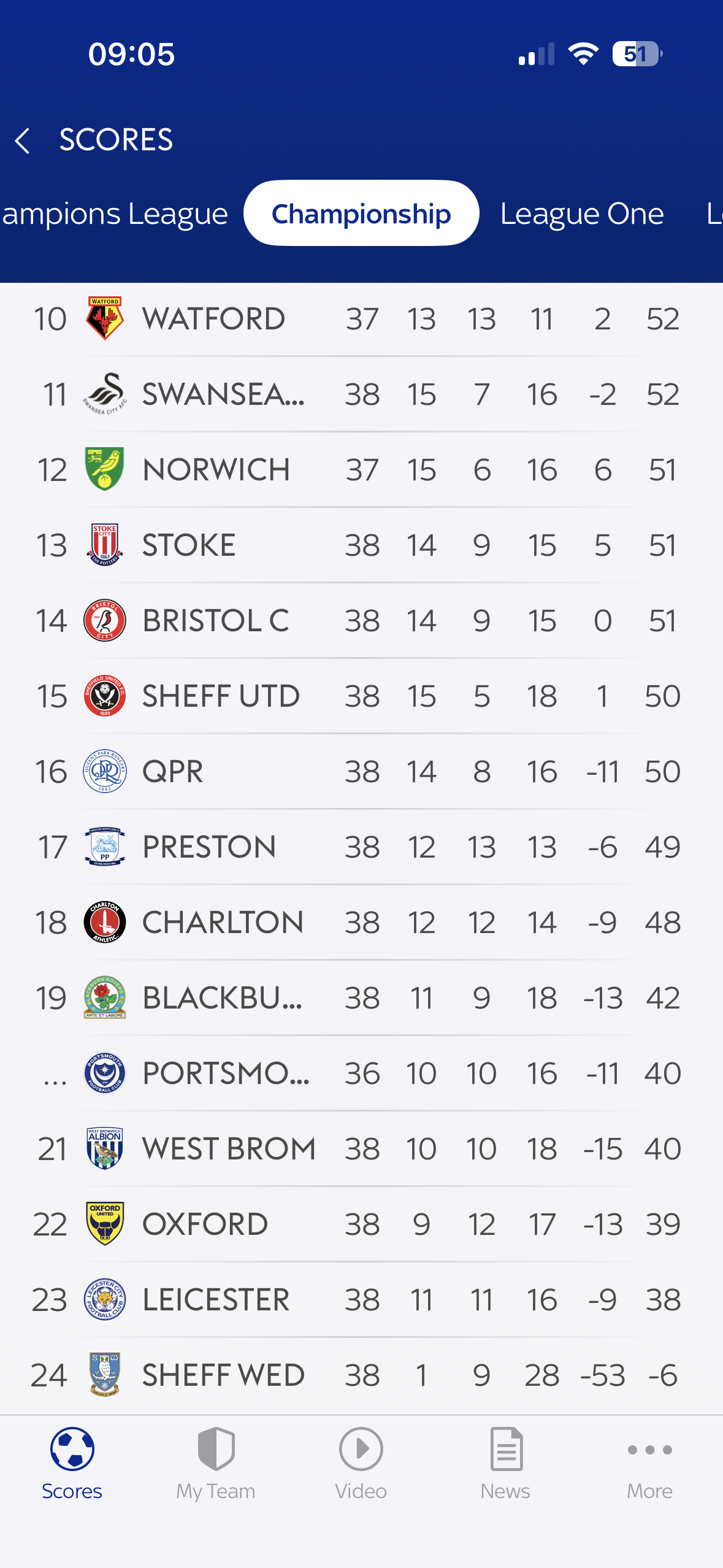Tap the Watford club crest
723x1568 pixels.
pyautogui.click(x=105, y=318)
